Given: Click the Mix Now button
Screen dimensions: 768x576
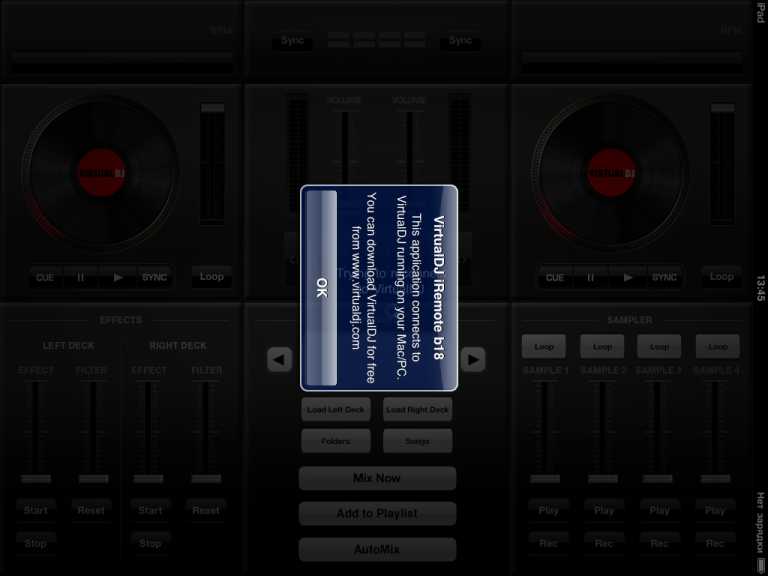Looking at the screenshot, I should point(377,478).
